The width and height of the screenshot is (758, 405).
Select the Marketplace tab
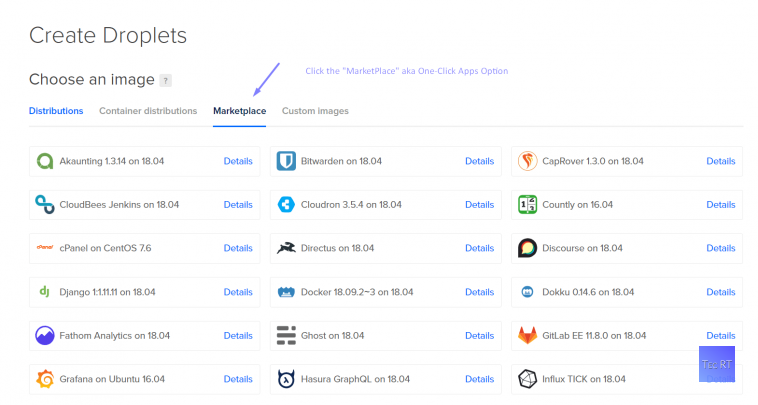tap(240, 111)
